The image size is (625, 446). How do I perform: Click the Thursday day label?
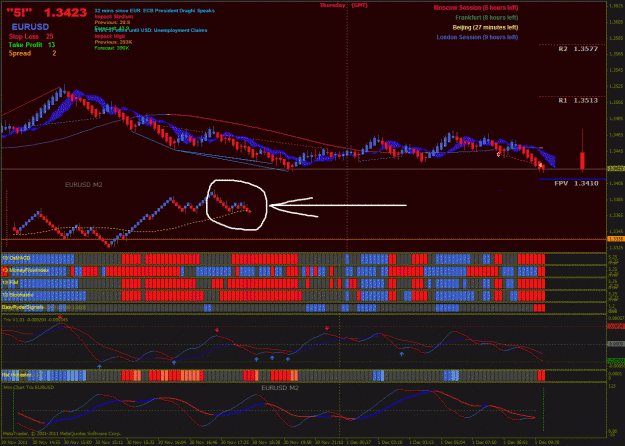click(332, 5)
